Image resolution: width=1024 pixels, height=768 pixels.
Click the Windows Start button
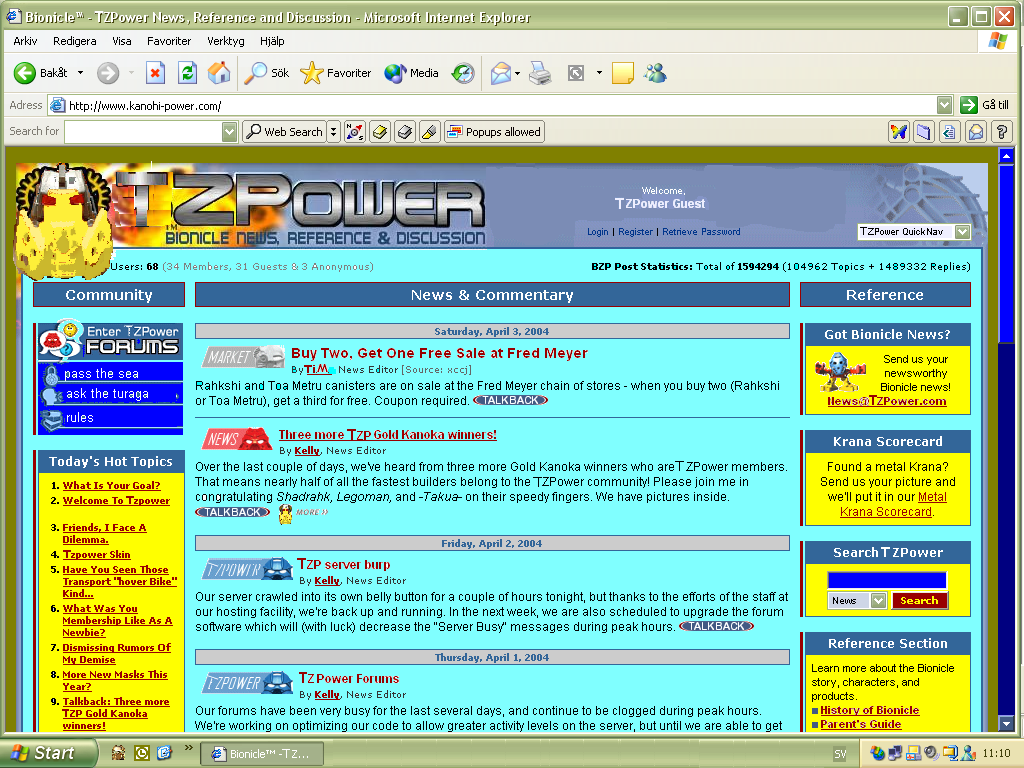point(49,753)
